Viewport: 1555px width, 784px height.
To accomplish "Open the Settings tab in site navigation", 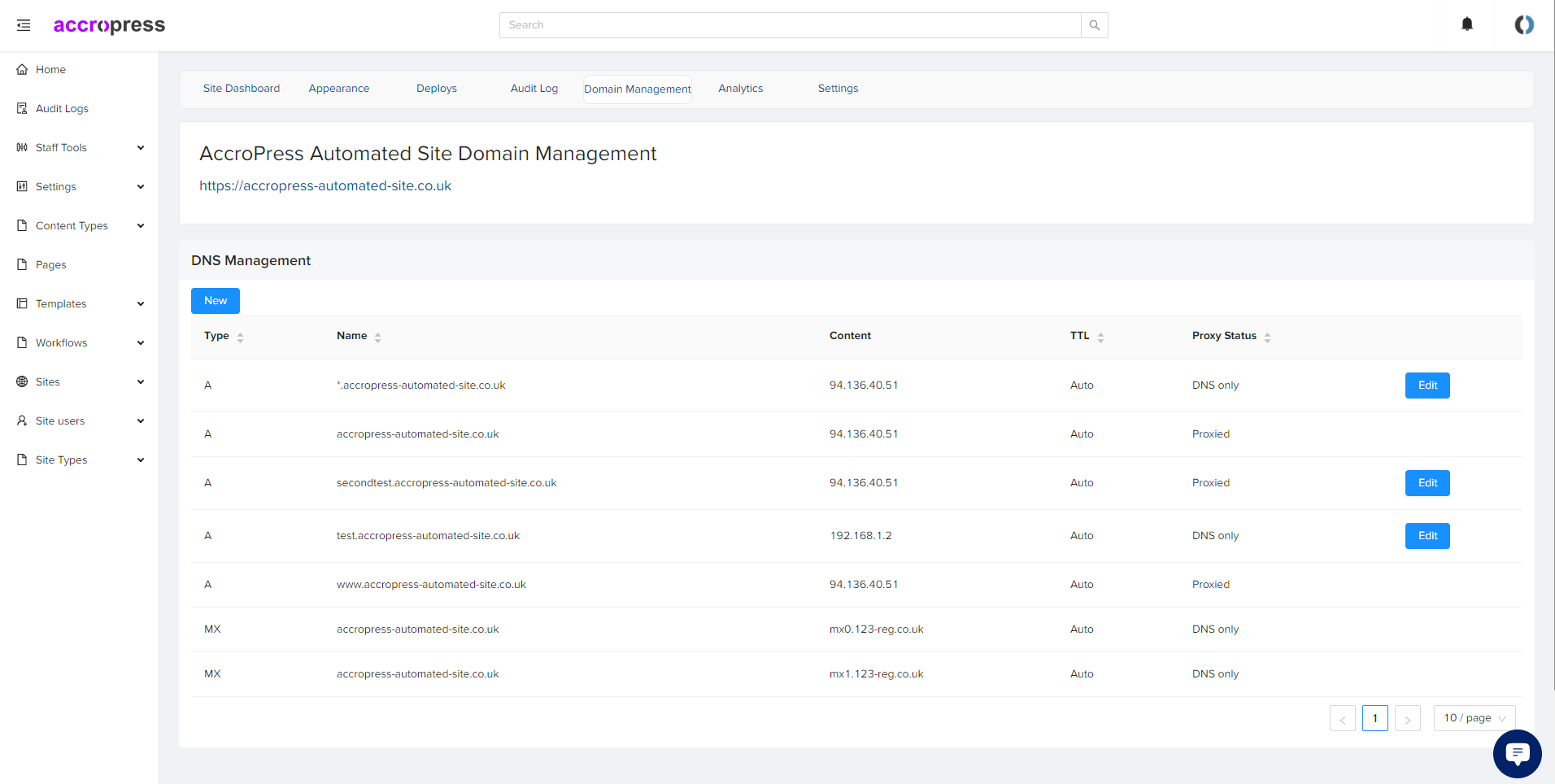I will pos(838,89).
